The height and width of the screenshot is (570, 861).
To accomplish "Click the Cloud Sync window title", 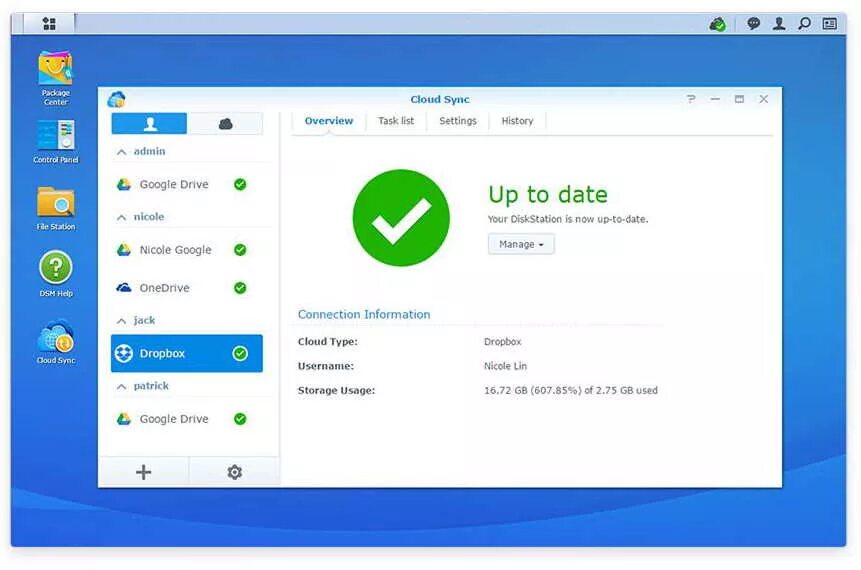I will [440, 99].
